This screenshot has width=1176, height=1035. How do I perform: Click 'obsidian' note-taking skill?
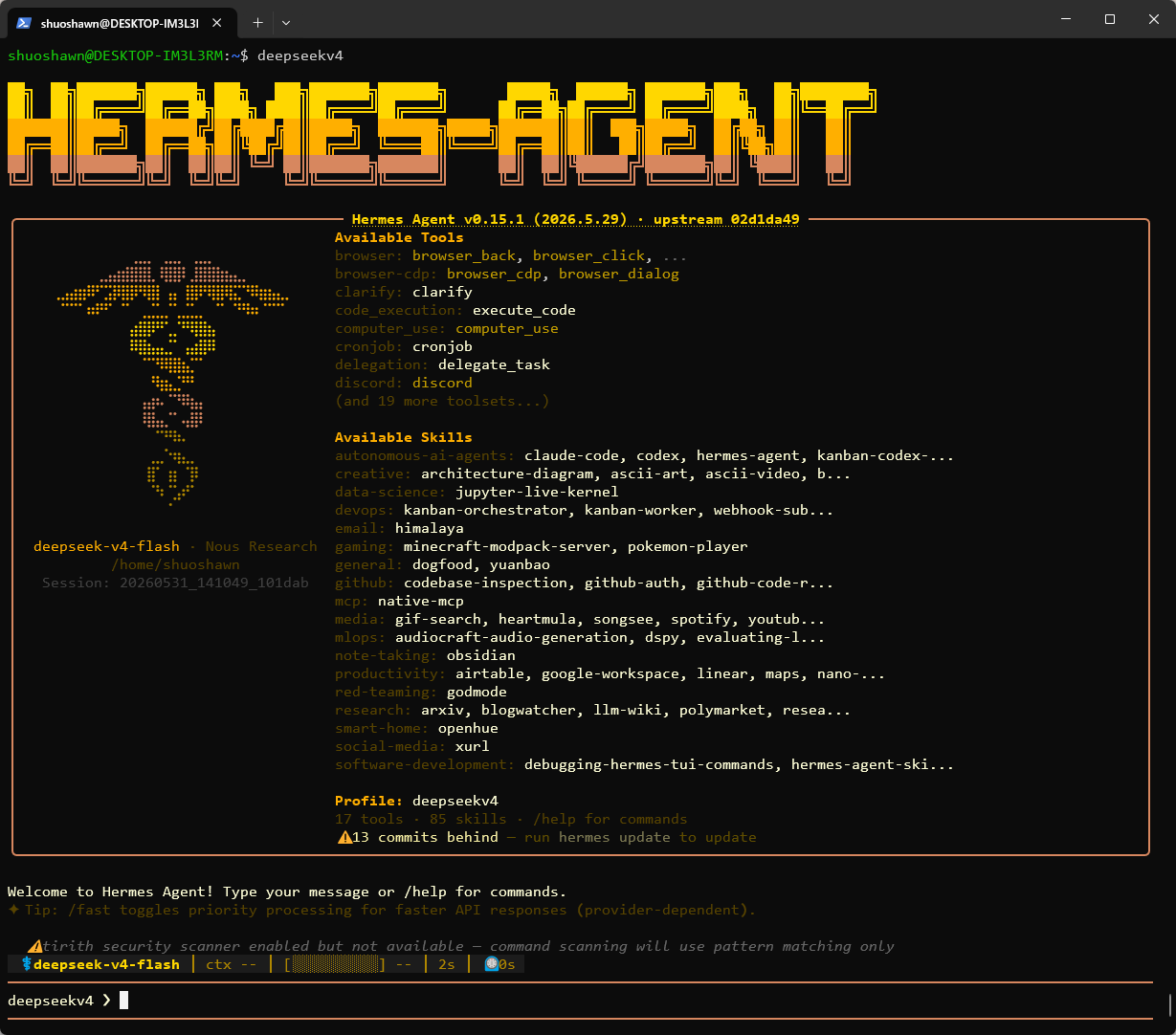tap(481, 655)
